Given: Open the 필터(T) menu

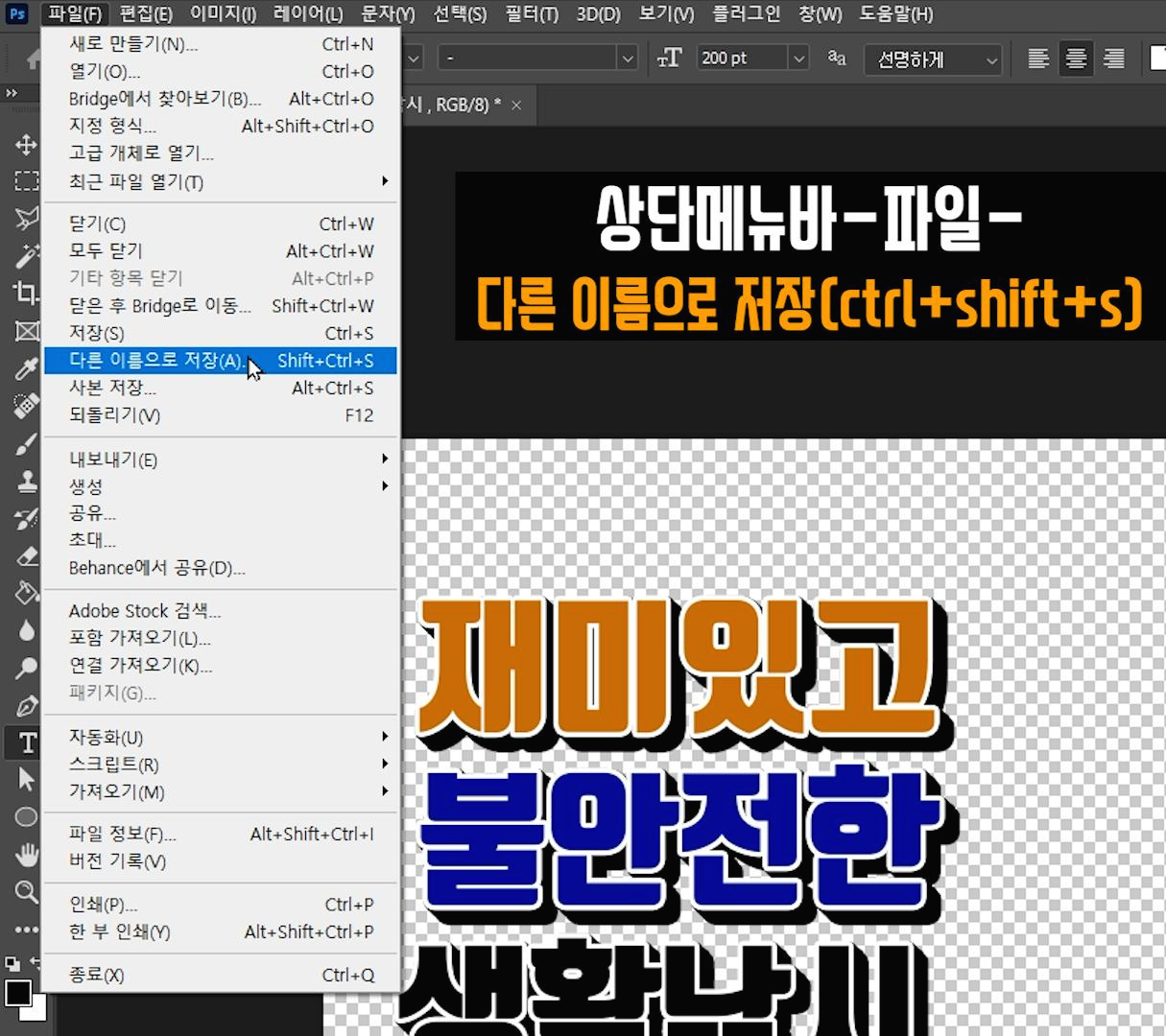Looking at the screenshot, I should pos(531,14).
